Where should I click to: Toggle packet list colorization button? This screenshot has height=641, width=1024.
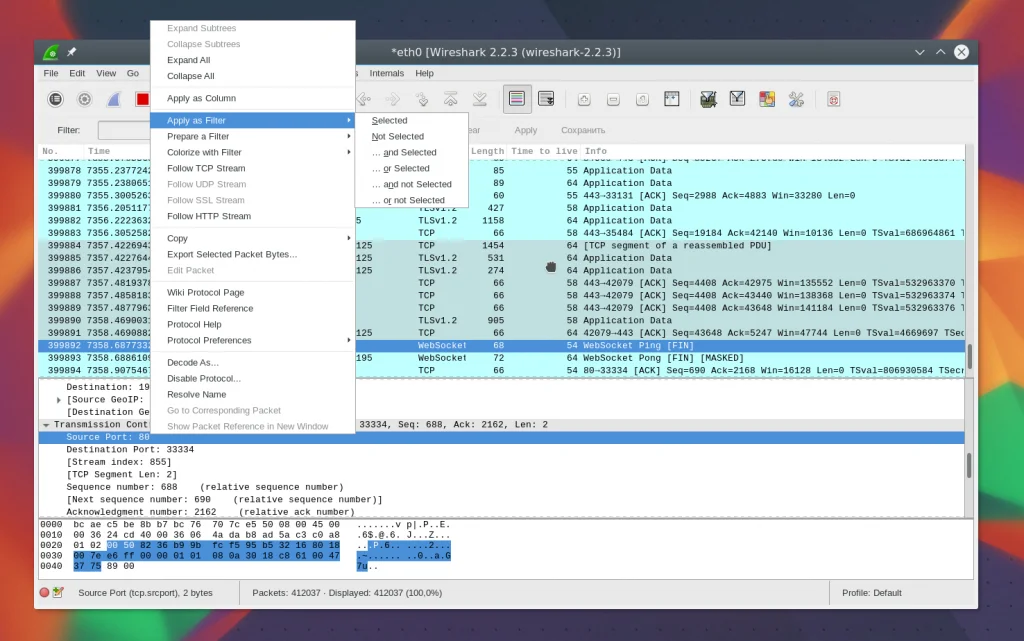517,99
